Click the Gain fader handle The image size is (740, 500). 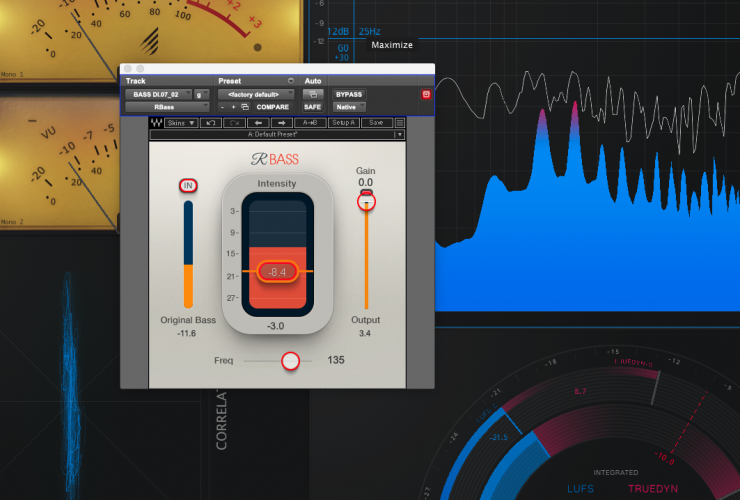coord(366,202)
